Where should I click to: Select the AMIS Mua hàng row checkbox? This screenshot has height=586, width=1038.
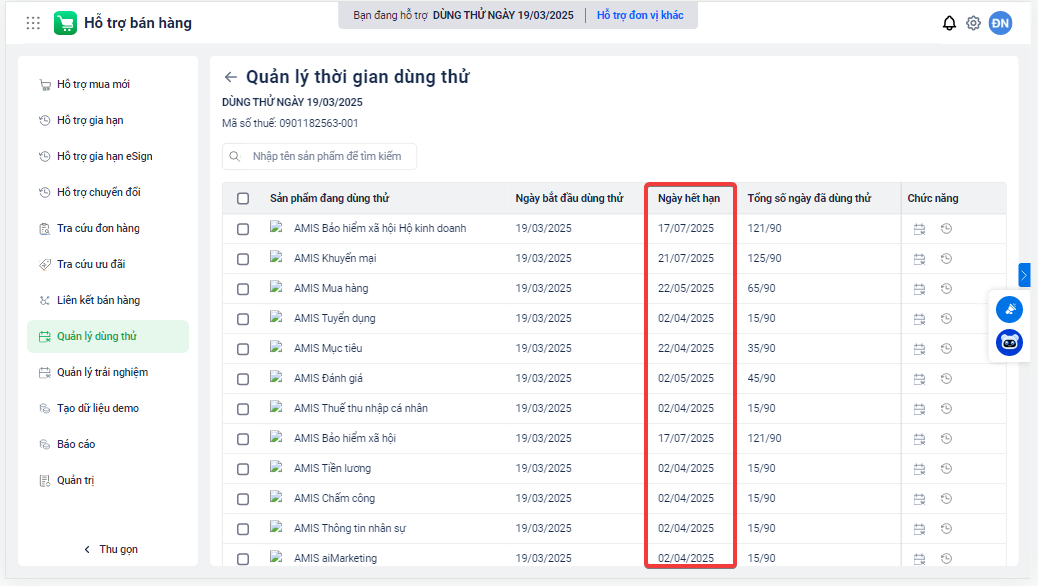243,289
